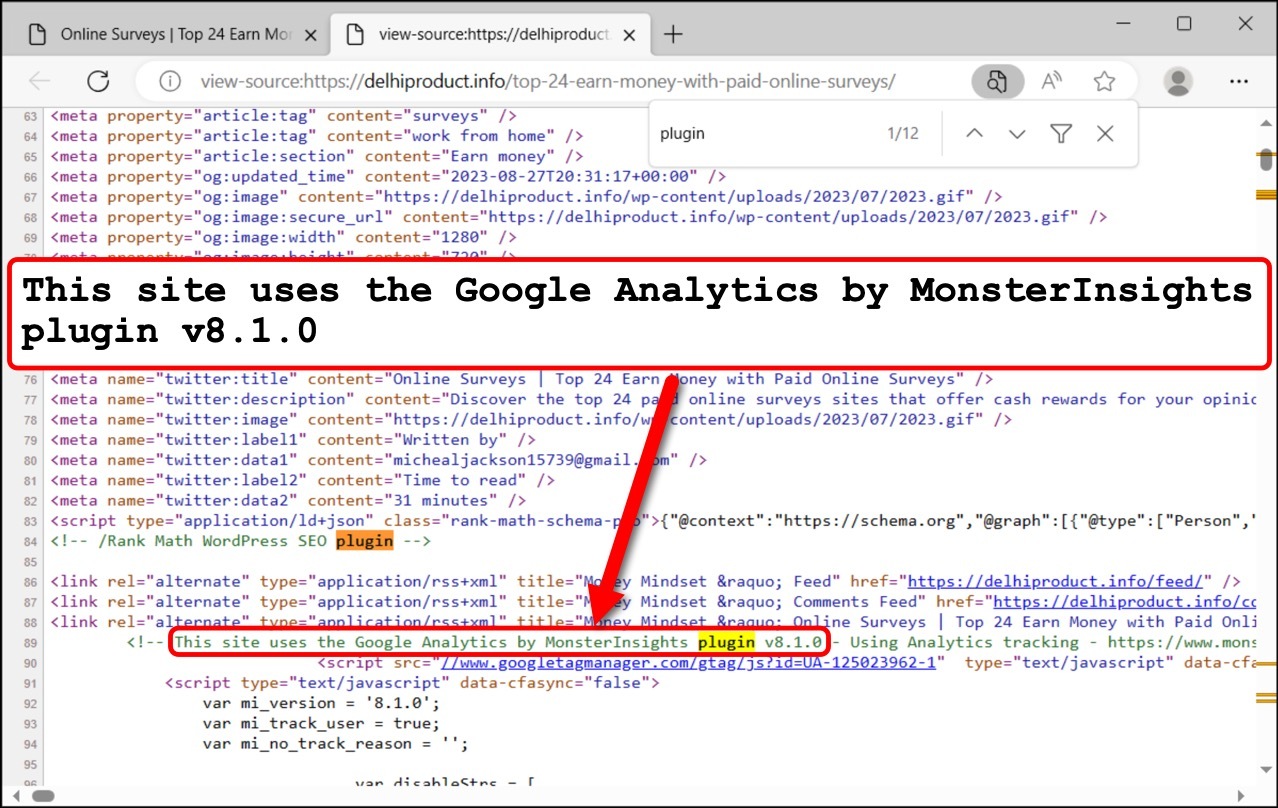Click the twitter:description meta line
Screen dimensions: 1278x808
click(x=654, y=399)
